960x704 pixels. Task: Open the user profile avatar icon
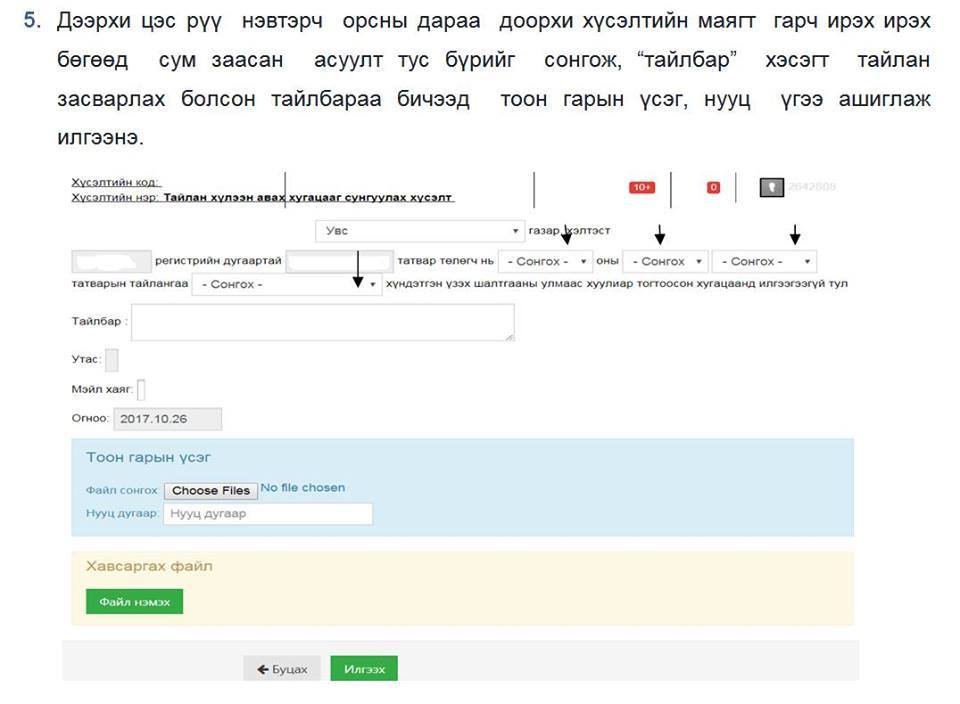point(771,187)
